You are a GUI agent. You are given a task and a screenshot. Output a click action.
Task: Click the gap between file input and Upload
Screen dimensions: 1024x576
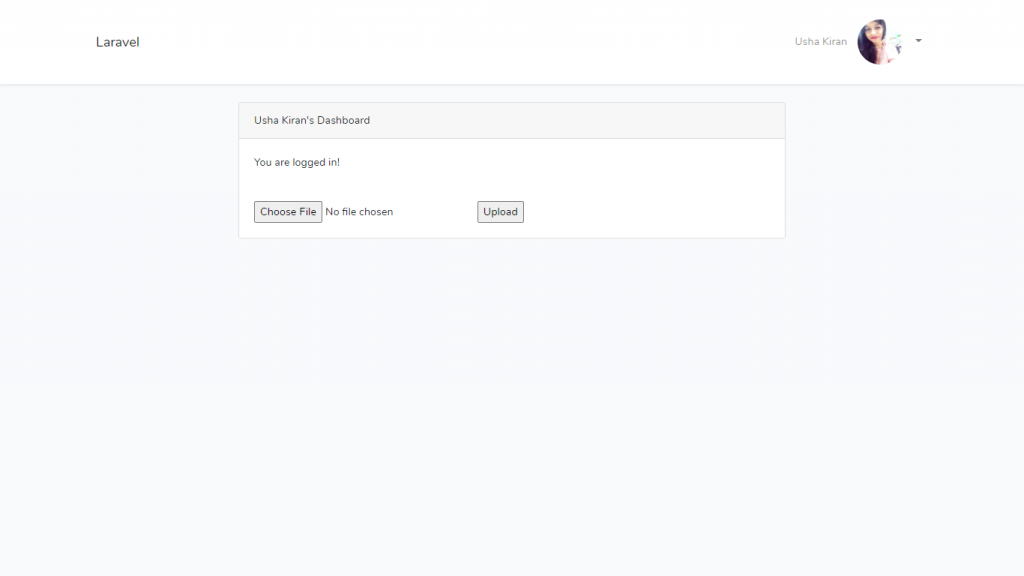click(437, 212)
